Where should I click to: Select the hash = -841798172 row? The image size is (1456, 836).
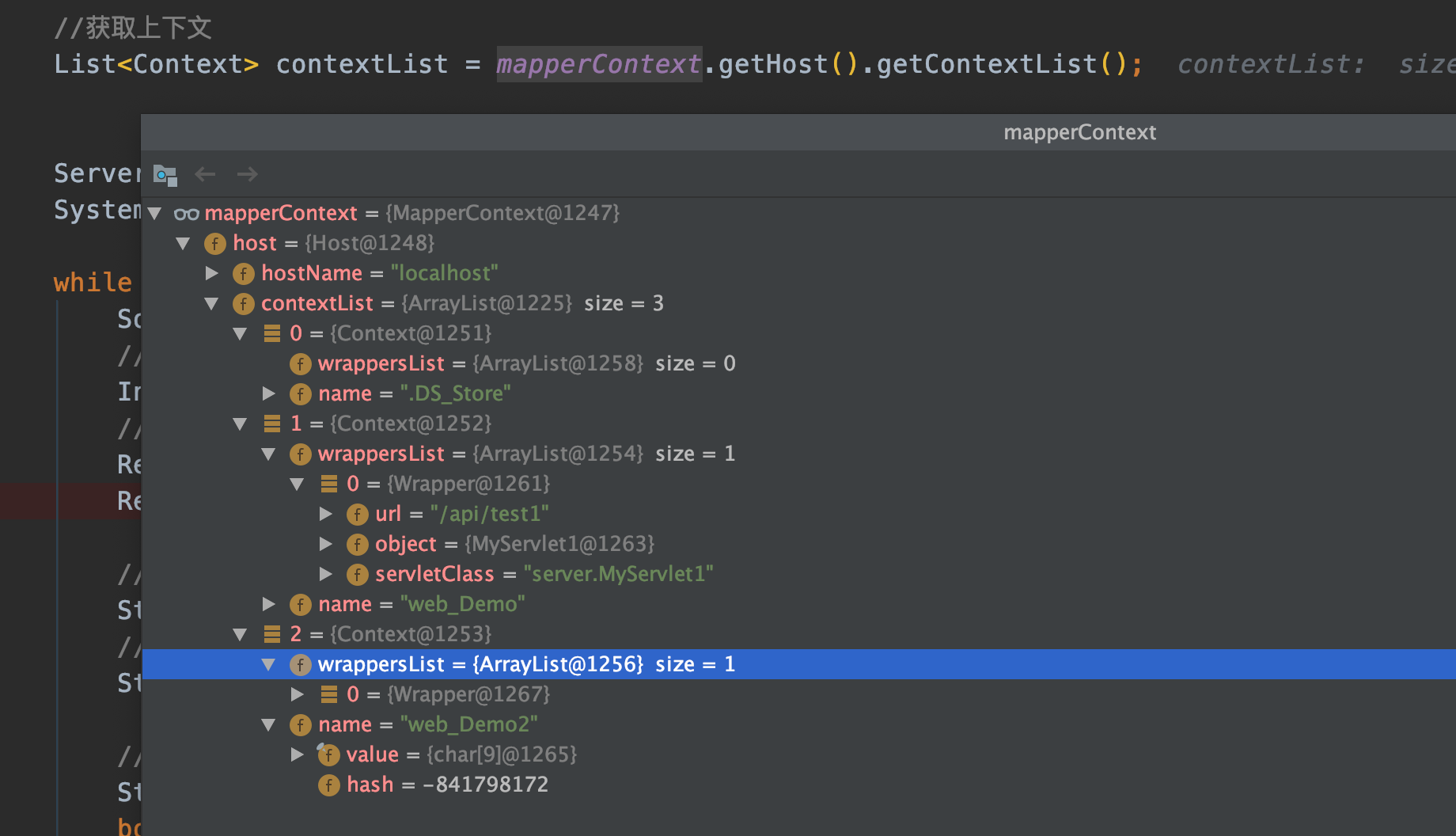tap(799, 785)
